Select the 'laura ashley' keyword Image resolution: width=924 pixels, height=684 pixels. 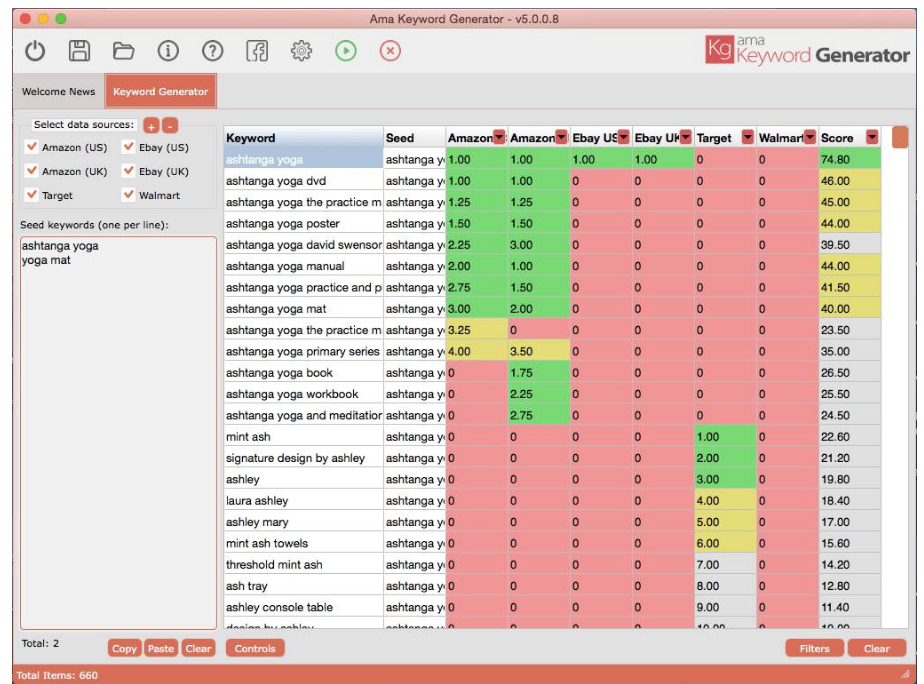tap(303, 500)
